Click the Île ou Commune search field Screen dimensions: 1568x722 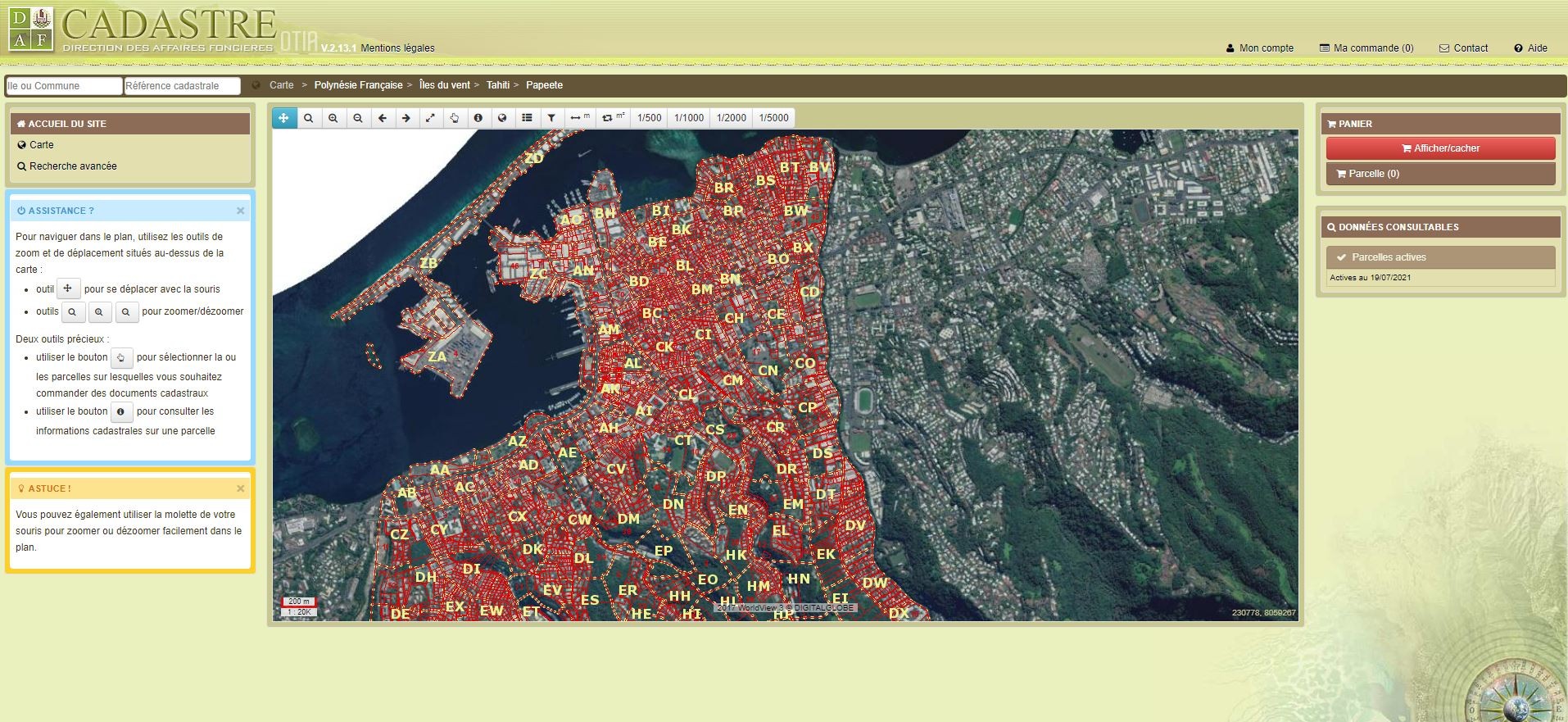(x=64, y=86)
